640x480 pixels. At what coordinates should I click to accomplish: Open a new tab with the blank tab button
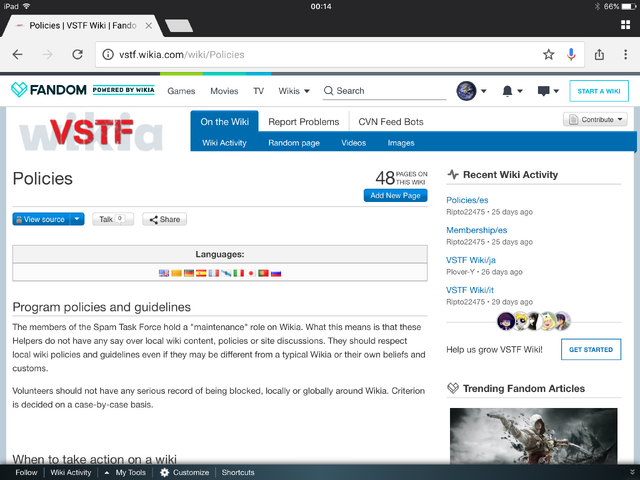coord(179,26)
